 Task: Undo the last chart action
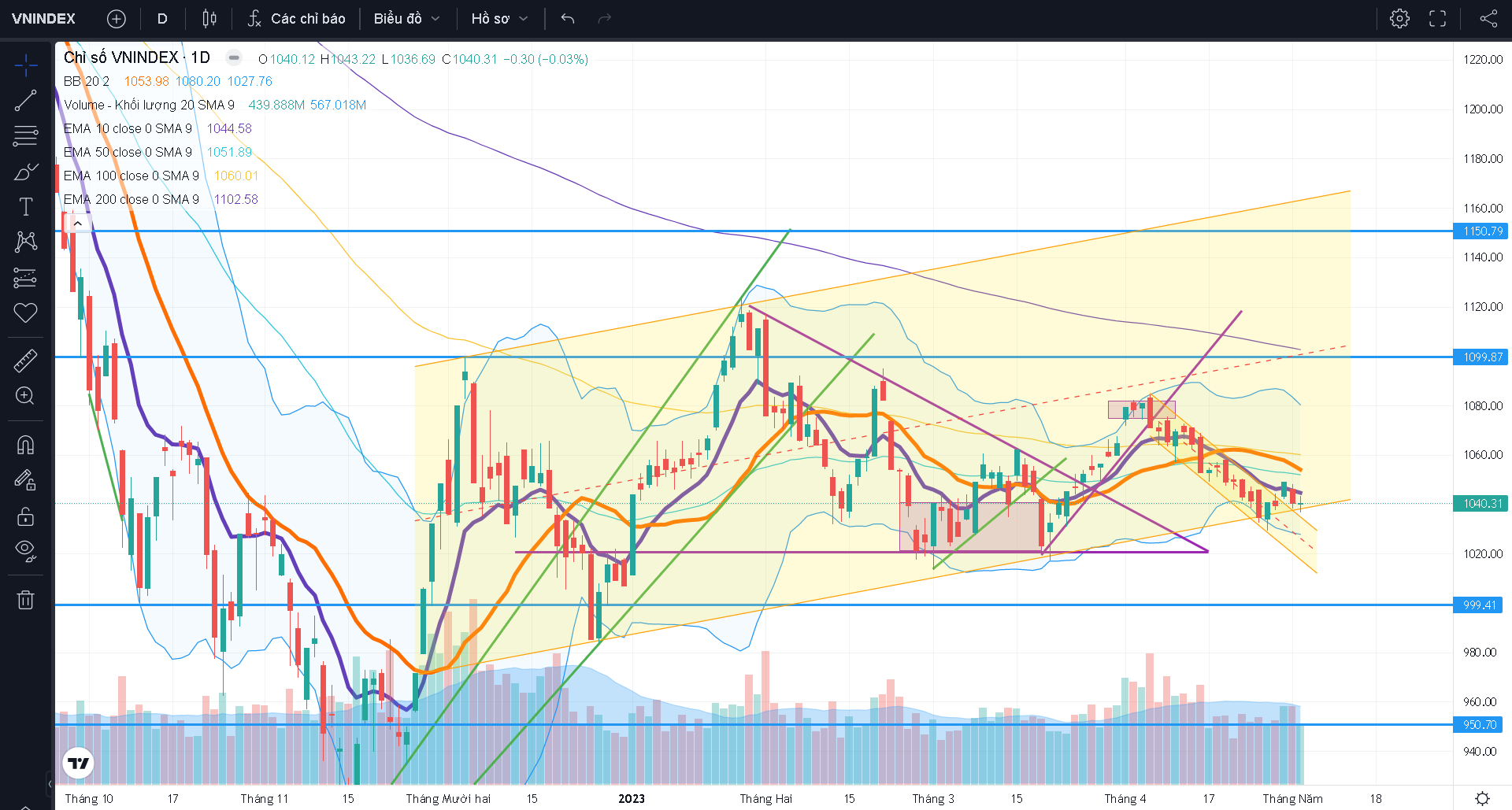pyautogui.click(x=568, y=19)
